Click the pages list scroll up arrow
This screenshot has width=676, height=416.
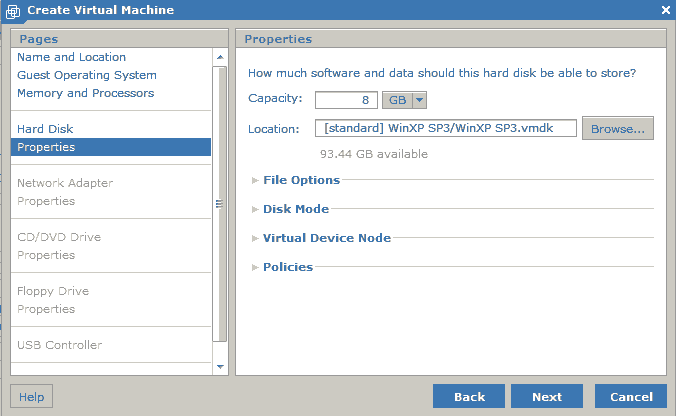click(220, 57)
